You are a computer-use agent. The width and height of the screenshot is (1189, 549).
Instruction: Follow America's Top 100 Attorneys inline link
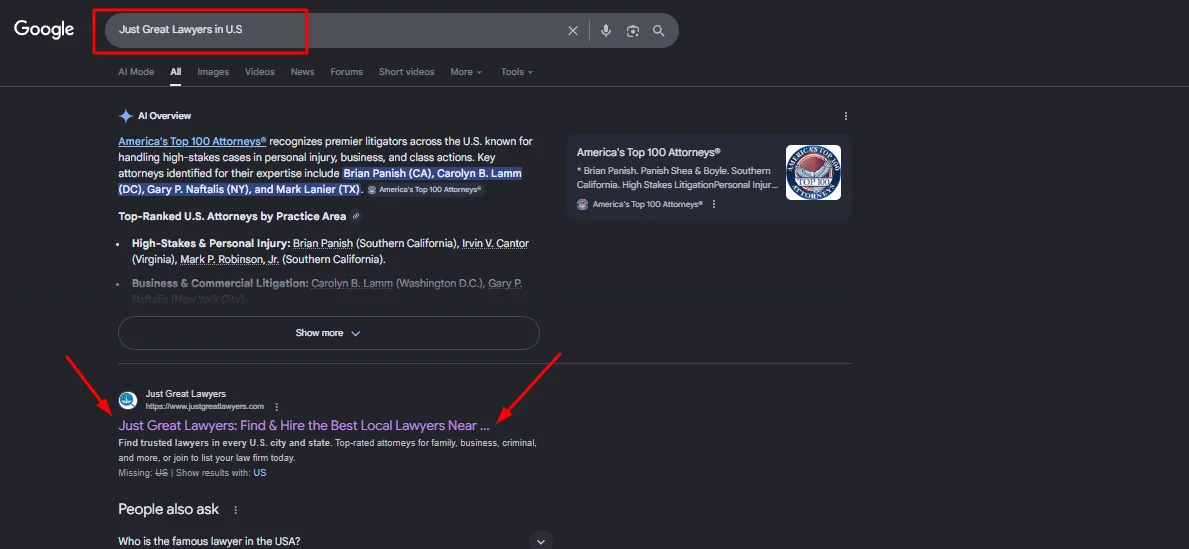point(192,142)
